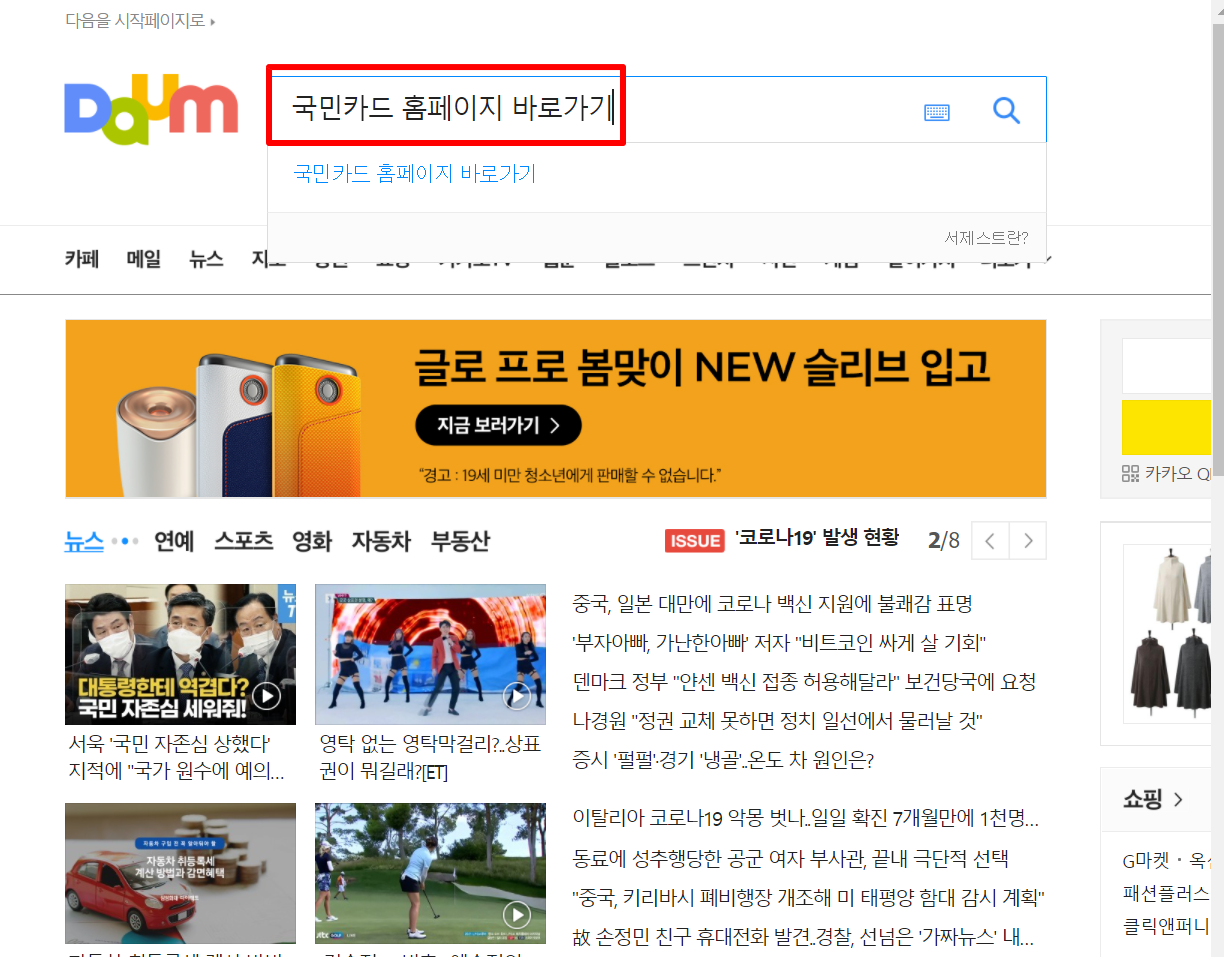Image resolution: width=1224 pixels, height=957 pixels.
Task: Click the magnifying glass search button
Action: click(1006, 111)
